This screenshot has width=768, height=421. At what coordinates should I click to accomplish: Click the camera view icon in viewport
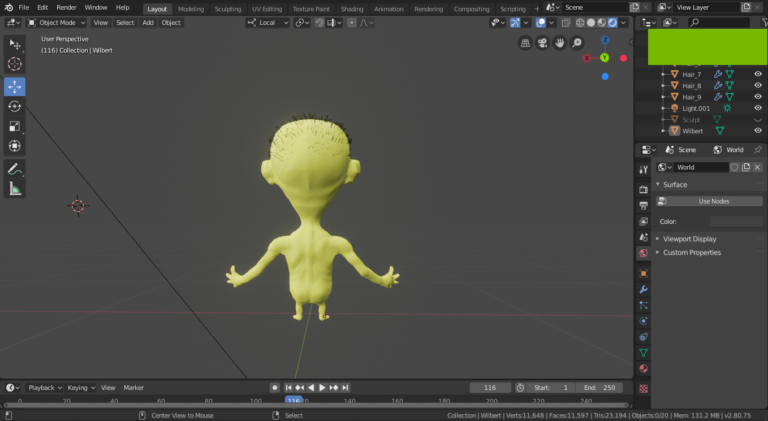[542, 43]
